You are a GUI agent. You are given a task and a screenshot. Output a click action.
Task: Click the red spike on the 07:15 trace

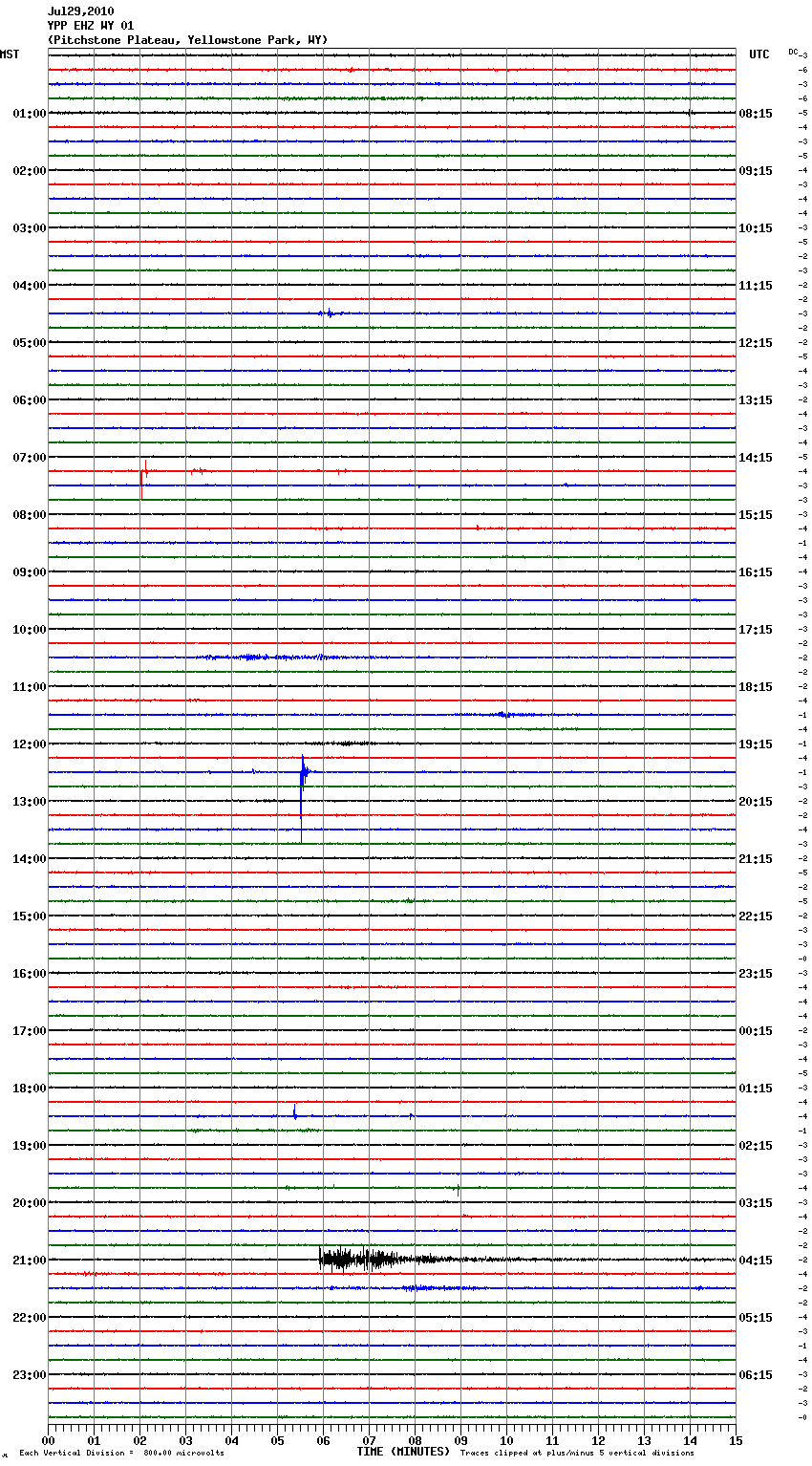pos(142,479)
